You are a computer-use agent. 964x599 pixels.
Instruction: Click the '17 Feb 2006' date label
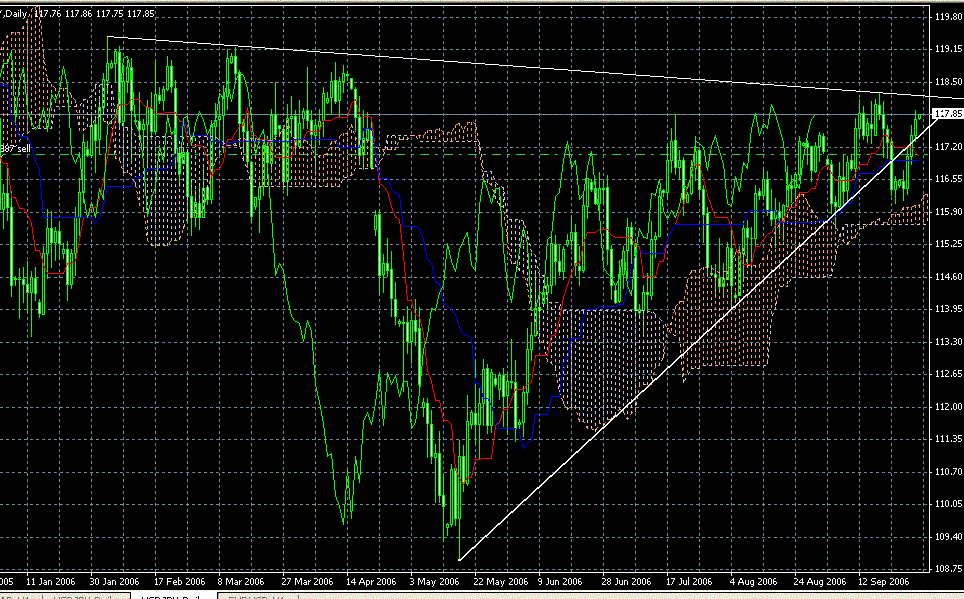pos(180,582)
